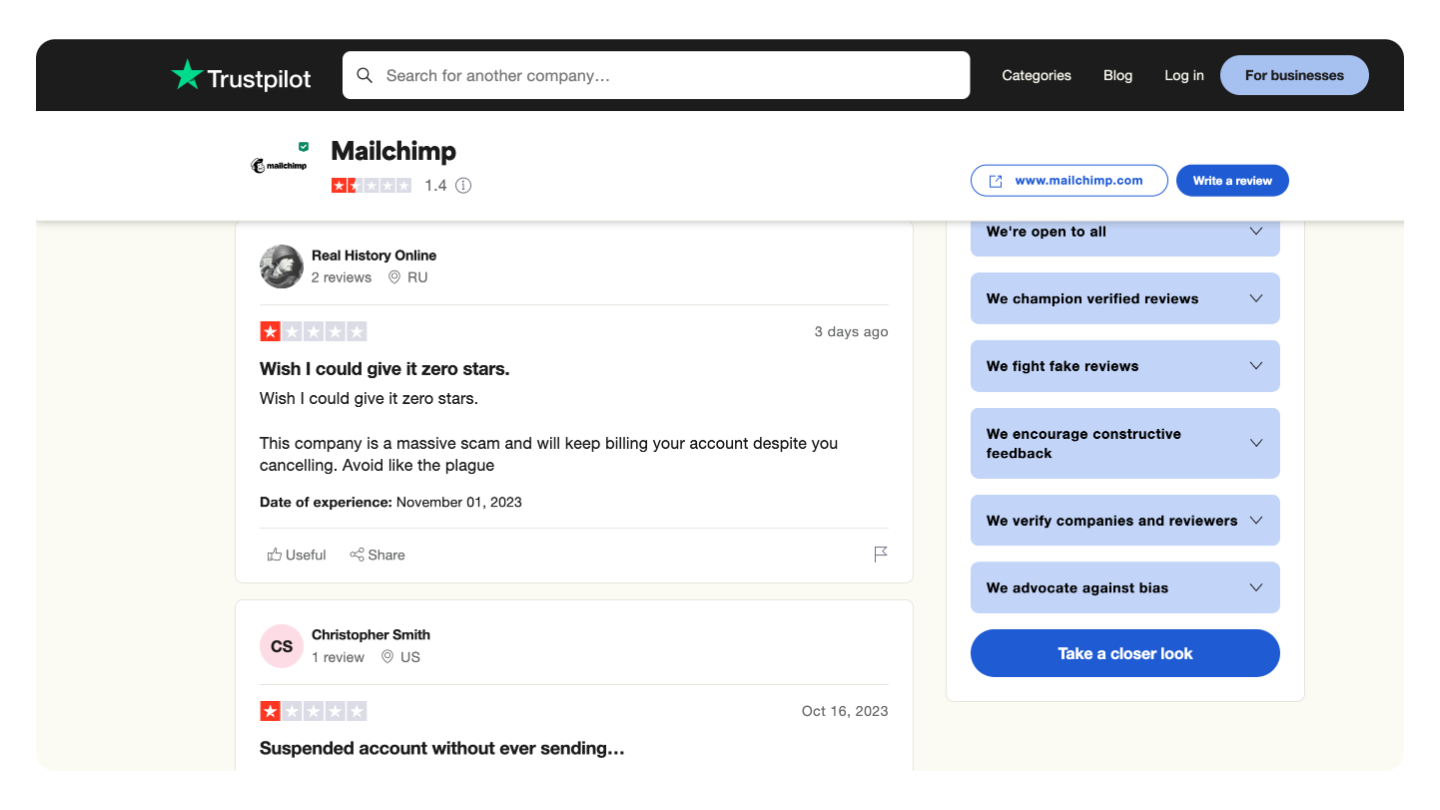Click the Mailchimp company logo
The height and width of the screenshot is (810, 1440).
click(279, 165)
